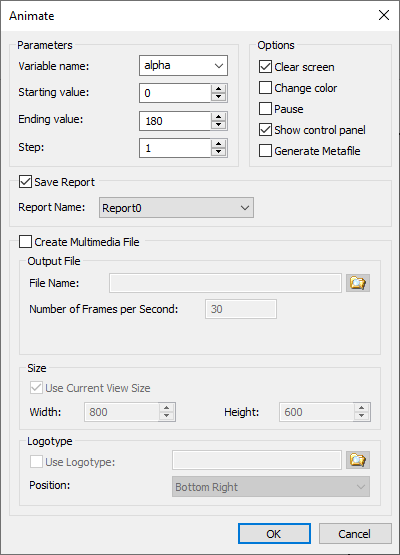This screenshot has height=555, width=400.
Task: Browse for output file with folder icon
Action: [x=358, y=283]
